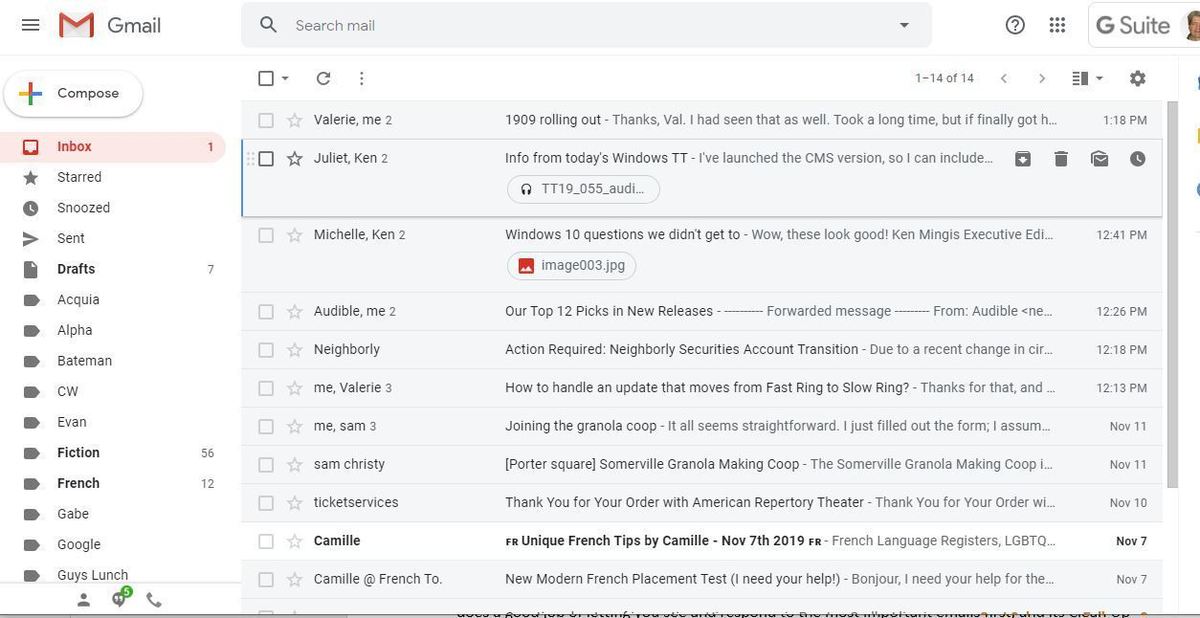1200x618 pixels.
Task: Select the Neighborly email checkbox
Action: point(266,350)
